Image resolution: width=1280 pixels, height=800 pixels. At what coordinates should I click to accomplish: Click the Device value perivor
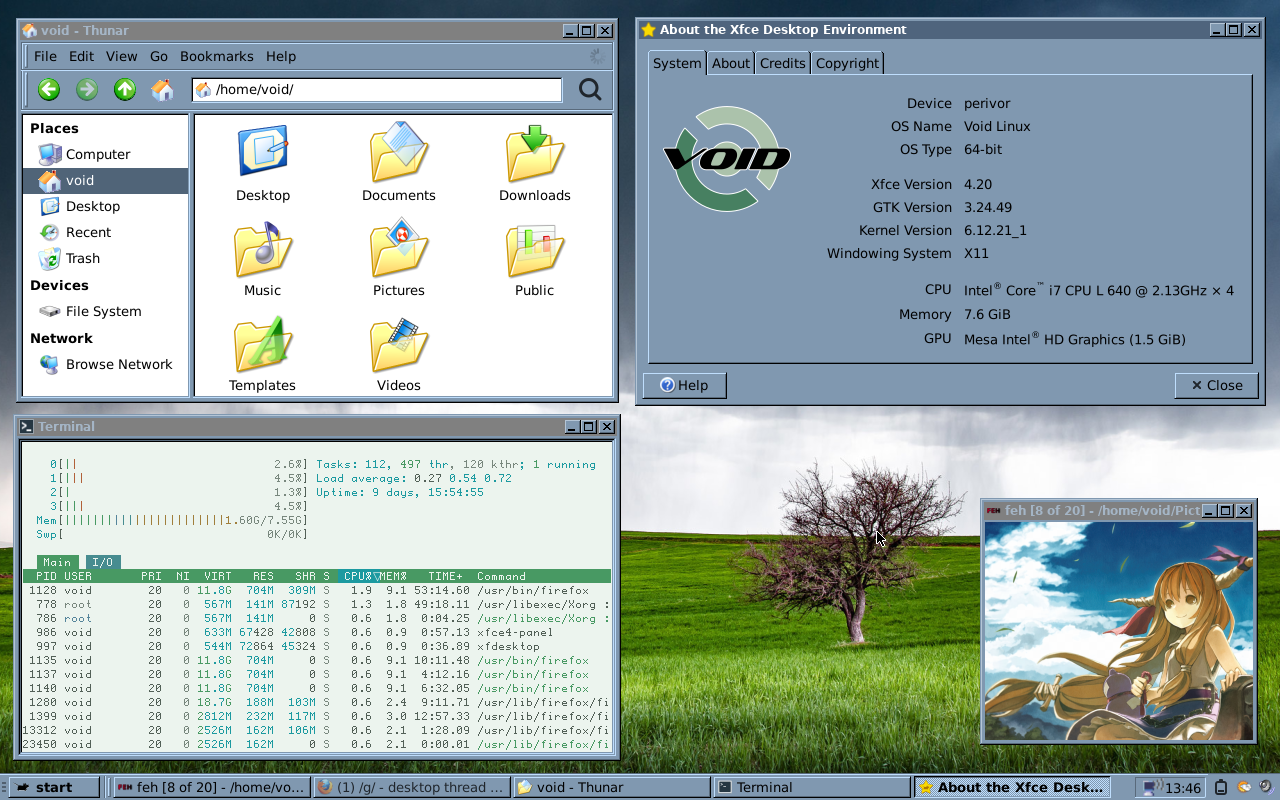(987, 103)
